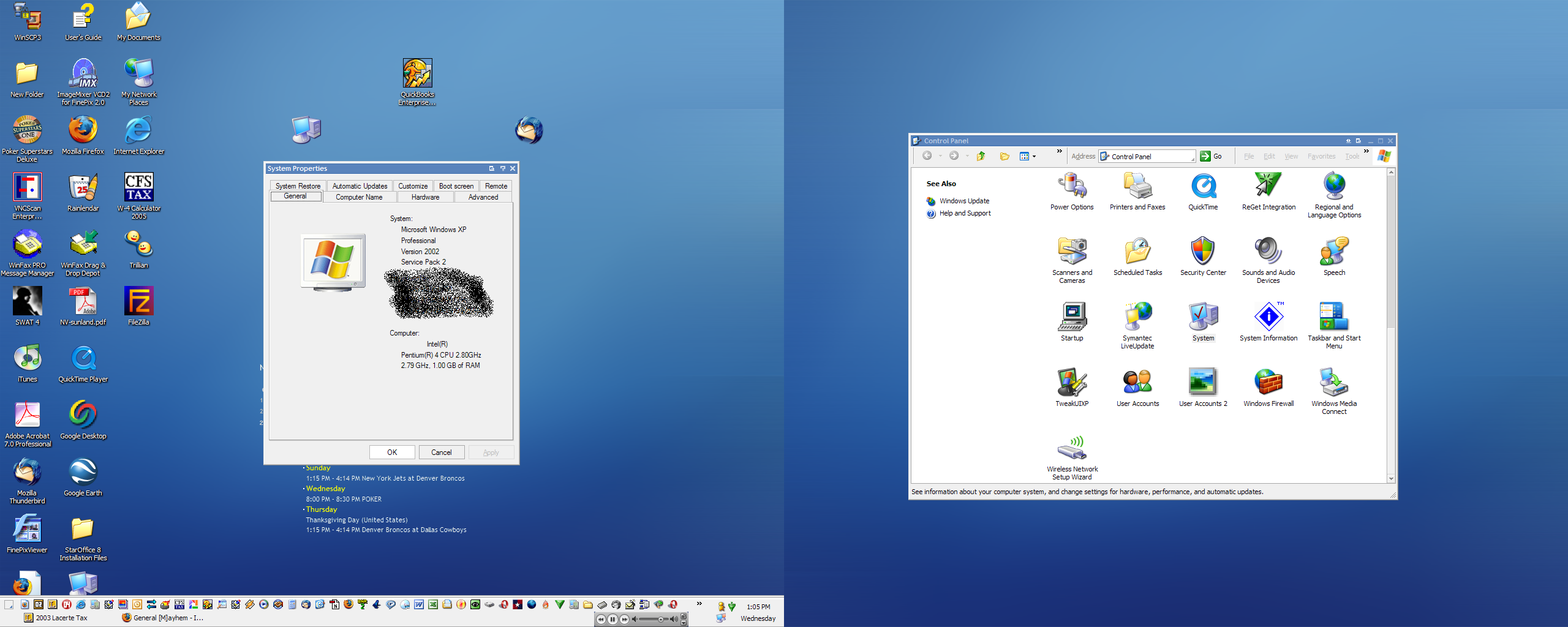Image resolution: width=1568 pixels, height=627 pixels.
Task: Open Sounds and Audio Devices
Action: pos(1268,261)
